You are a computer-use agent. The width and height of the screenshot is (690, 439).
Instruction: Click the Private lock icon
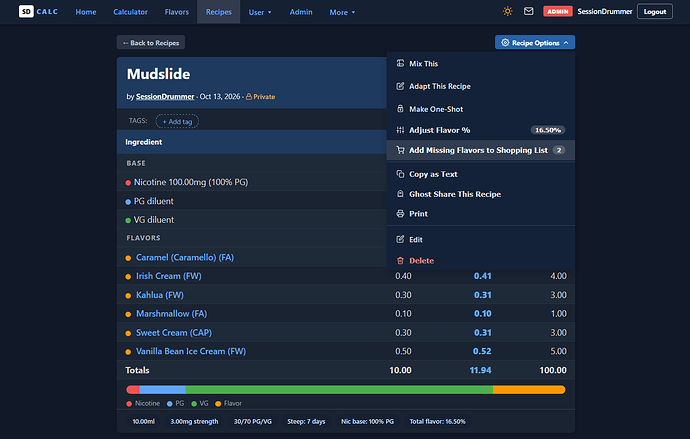(x=249, y=97)
